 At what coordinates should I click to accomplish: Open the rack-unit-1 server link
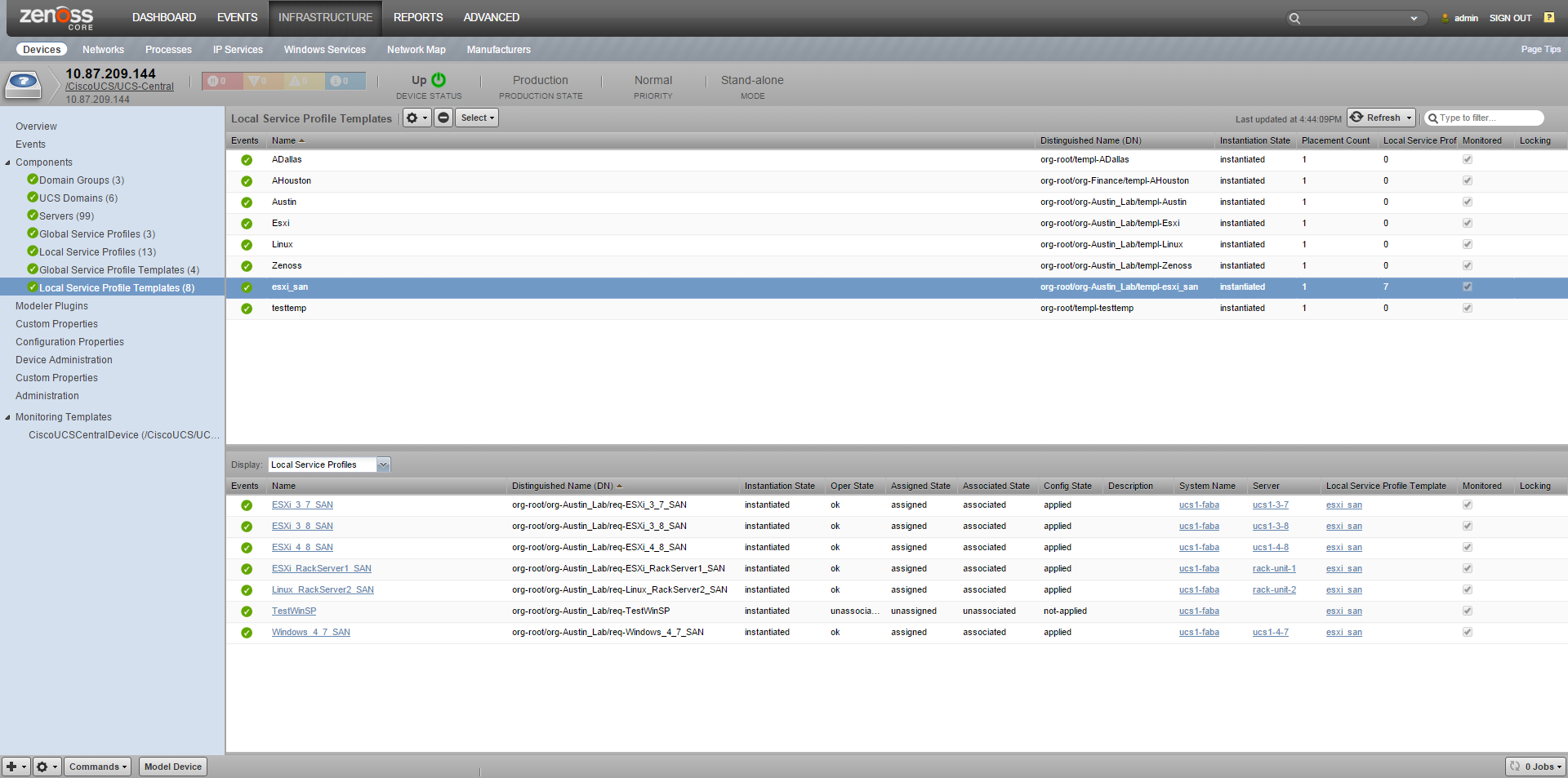click(x=1274, y=568)
